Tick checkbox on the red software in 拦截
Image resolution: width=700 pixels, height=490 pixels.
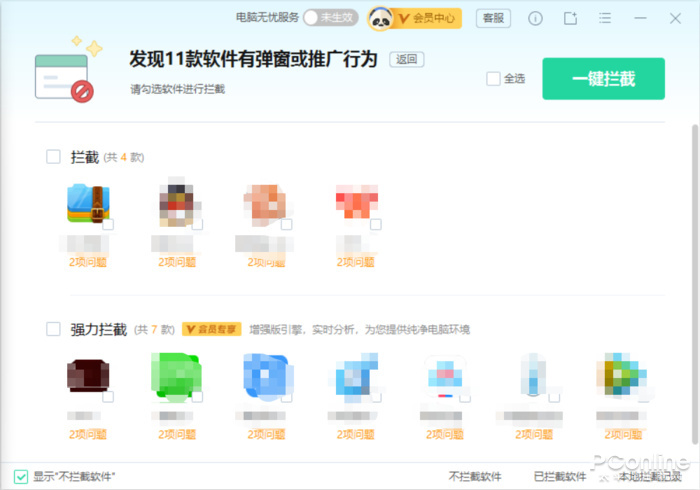[x=376, y=224]
